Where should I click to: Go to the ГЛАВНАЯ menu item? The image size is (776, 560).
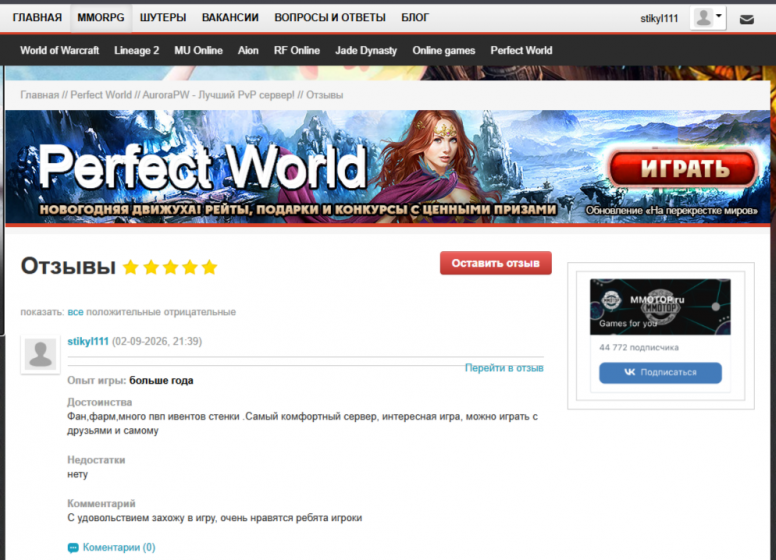click(x=37, y=18)
